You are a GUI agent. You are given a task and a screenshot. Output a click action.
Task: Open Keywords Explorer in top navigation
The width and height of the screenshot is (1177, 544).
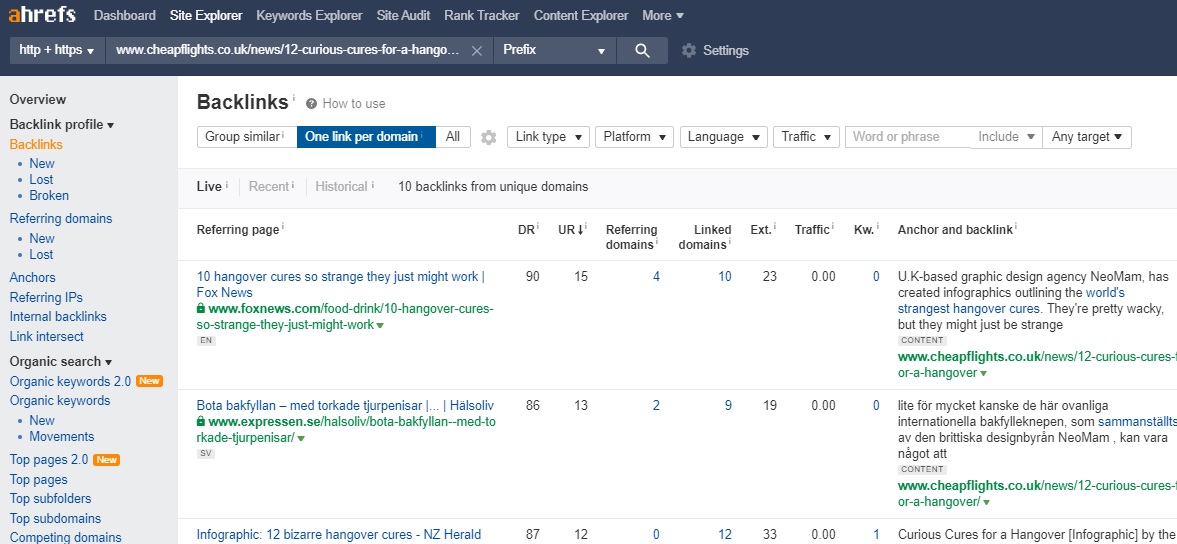click(309, 15)
